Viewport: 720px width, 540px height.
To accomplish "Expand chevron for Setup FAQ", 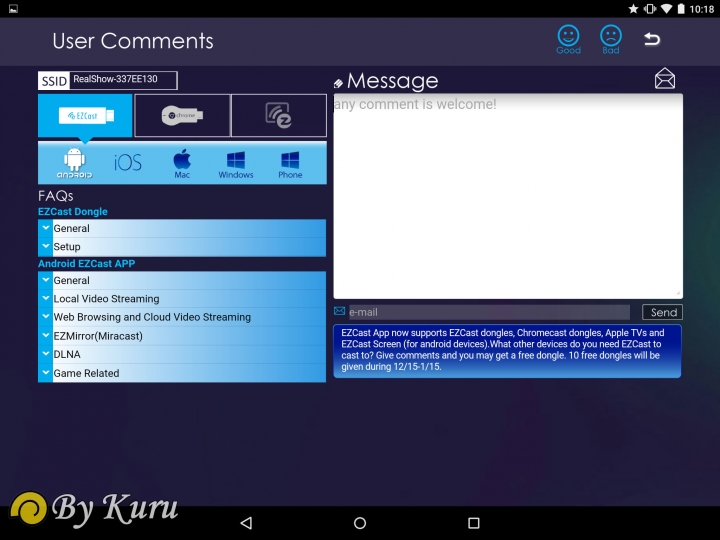I will [45, 246].
